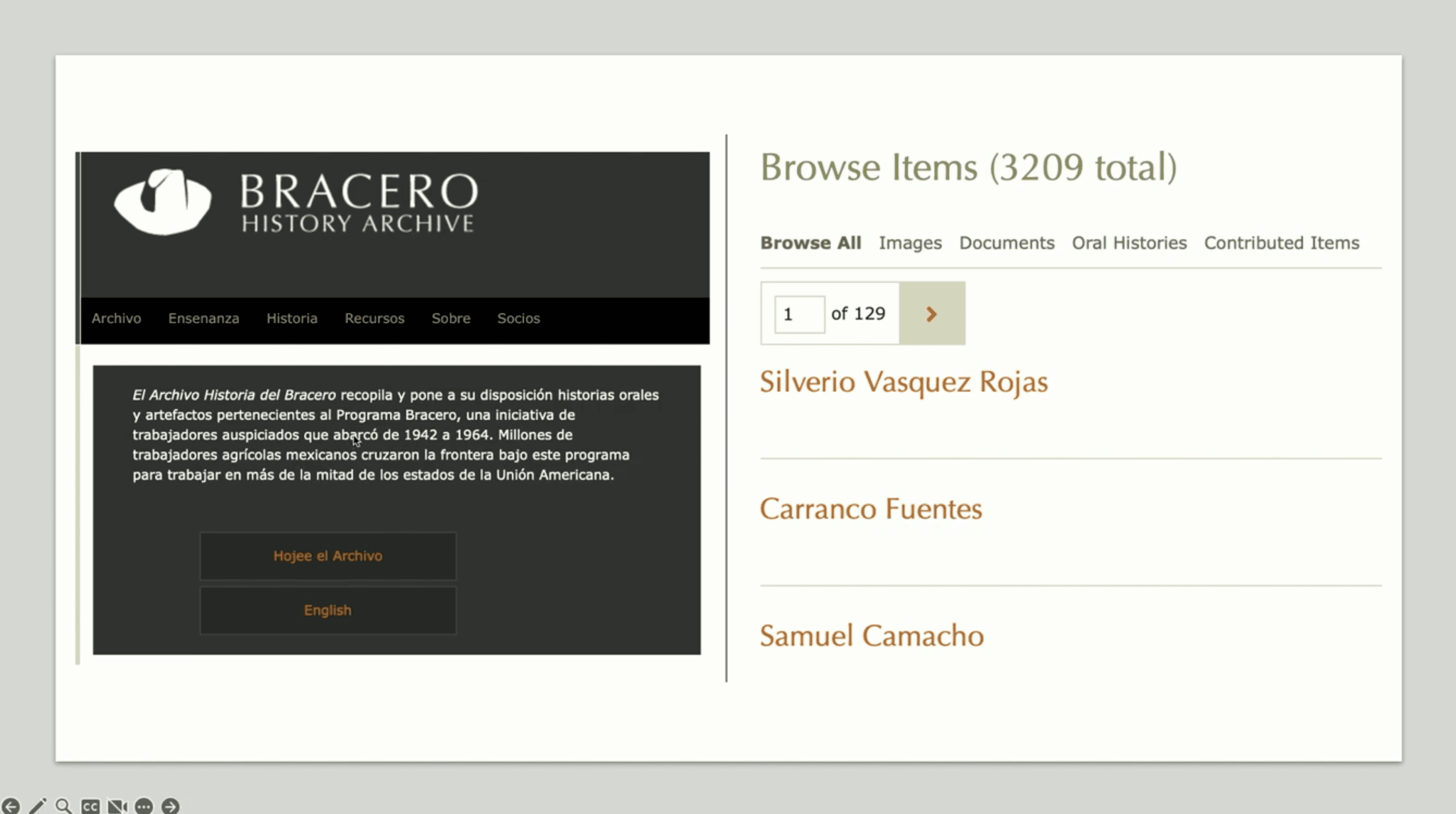Go to next page of items
Viewport: 1456px width, 814px height.
[x=932, y=314]
